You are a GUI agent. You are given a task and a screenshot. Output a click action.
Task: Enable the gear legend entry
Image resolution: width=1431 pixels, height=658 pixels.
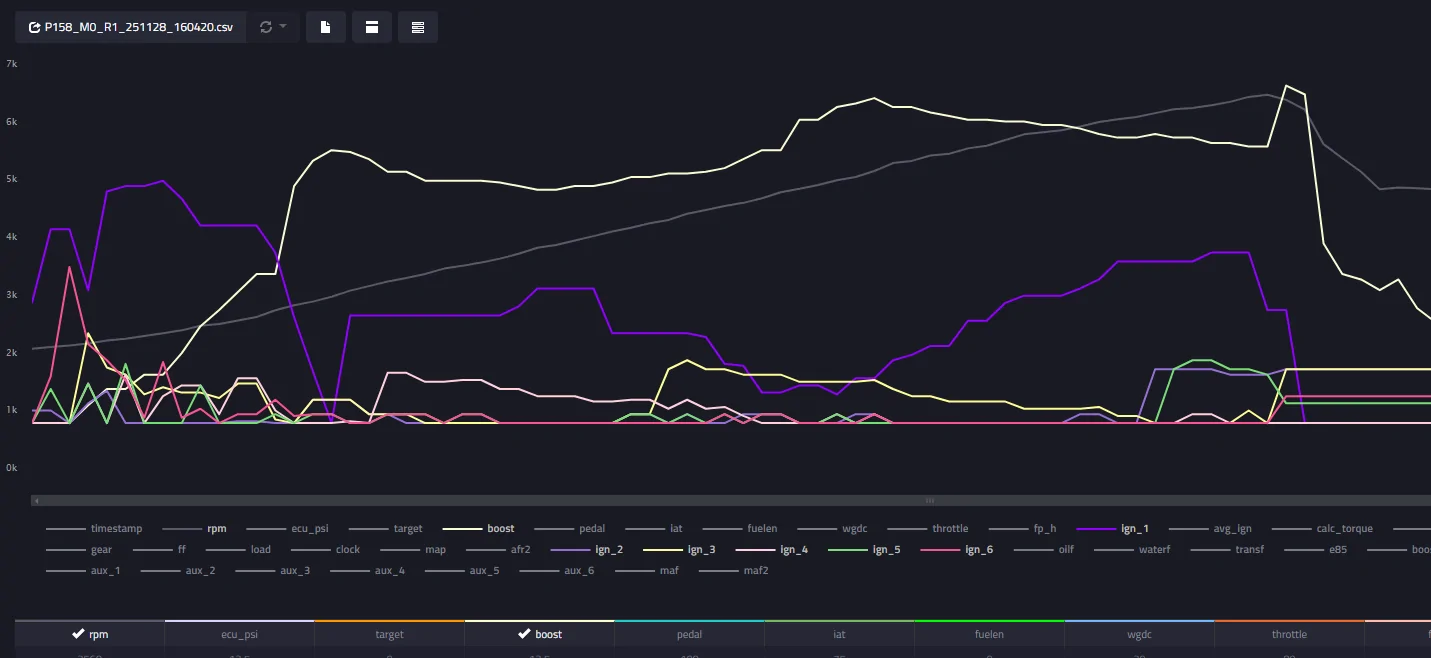pos(79,549)
